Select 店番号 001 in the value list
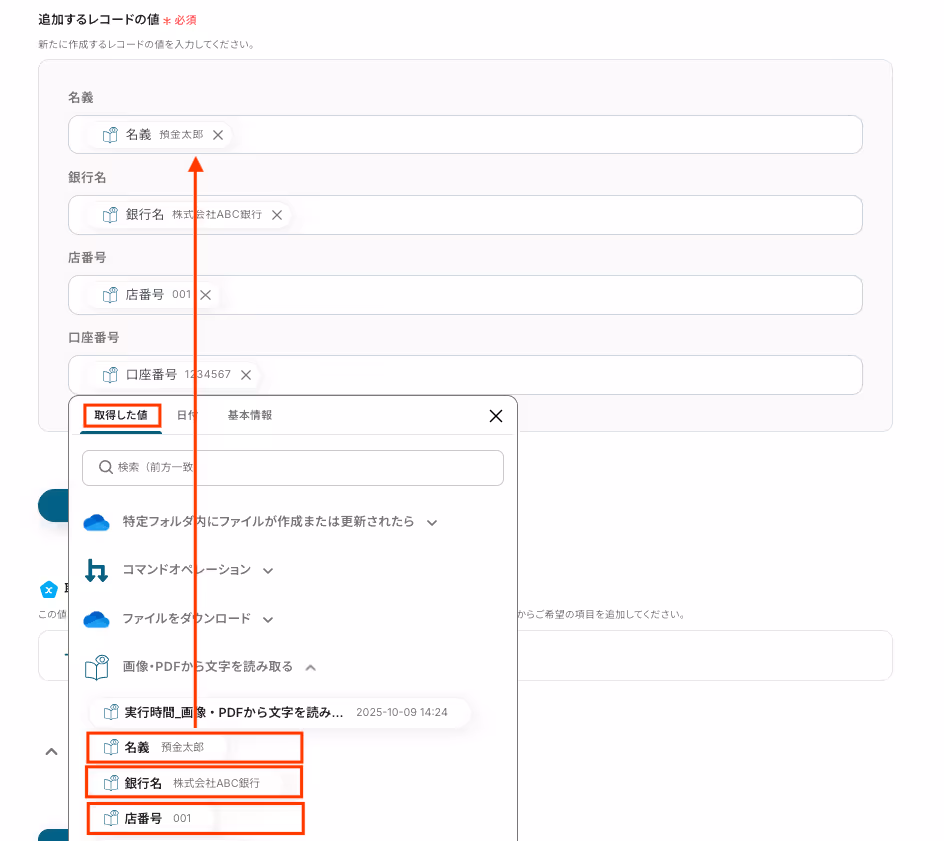The height and width of the screenshot is (841, 944). (x=195, y=819)
